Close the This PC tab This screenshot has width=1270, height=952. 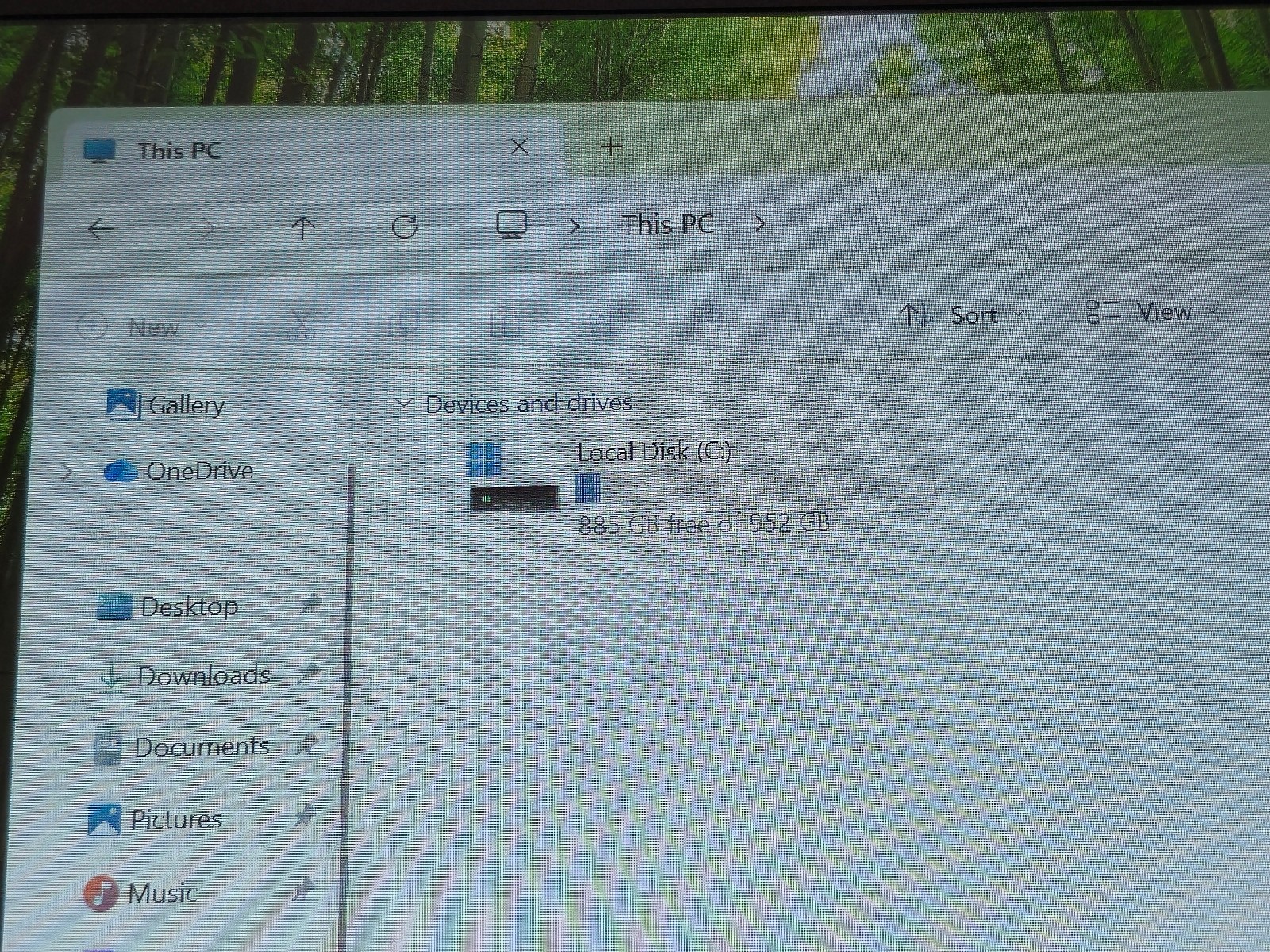coord(519,147)
